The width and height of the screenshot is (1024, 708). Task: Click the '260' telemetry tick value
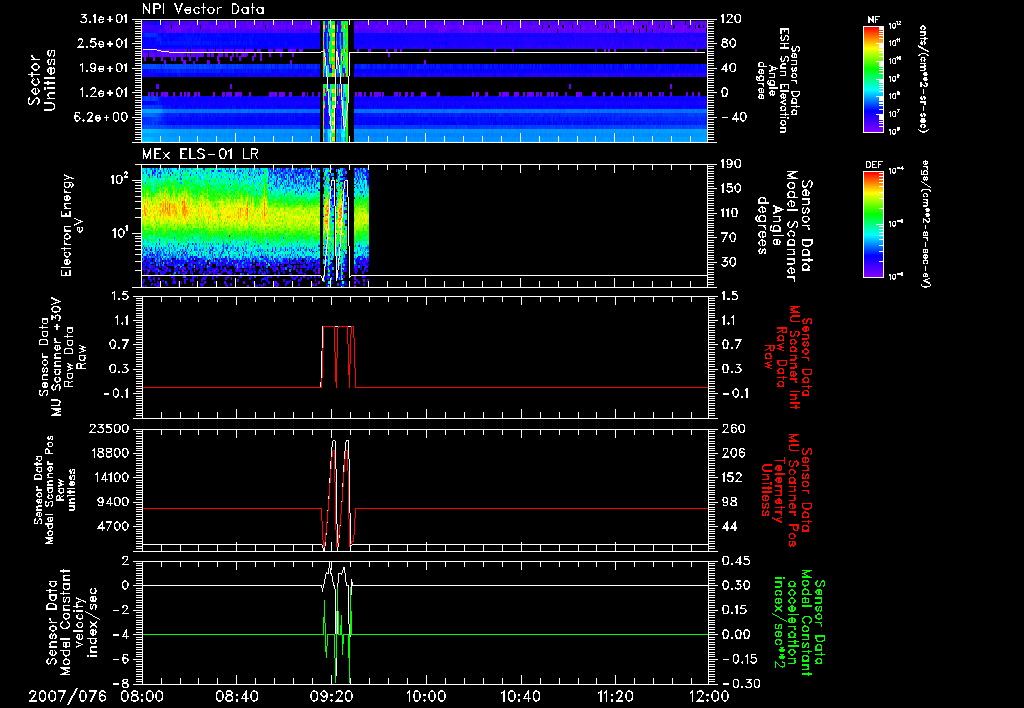point(735,428)
